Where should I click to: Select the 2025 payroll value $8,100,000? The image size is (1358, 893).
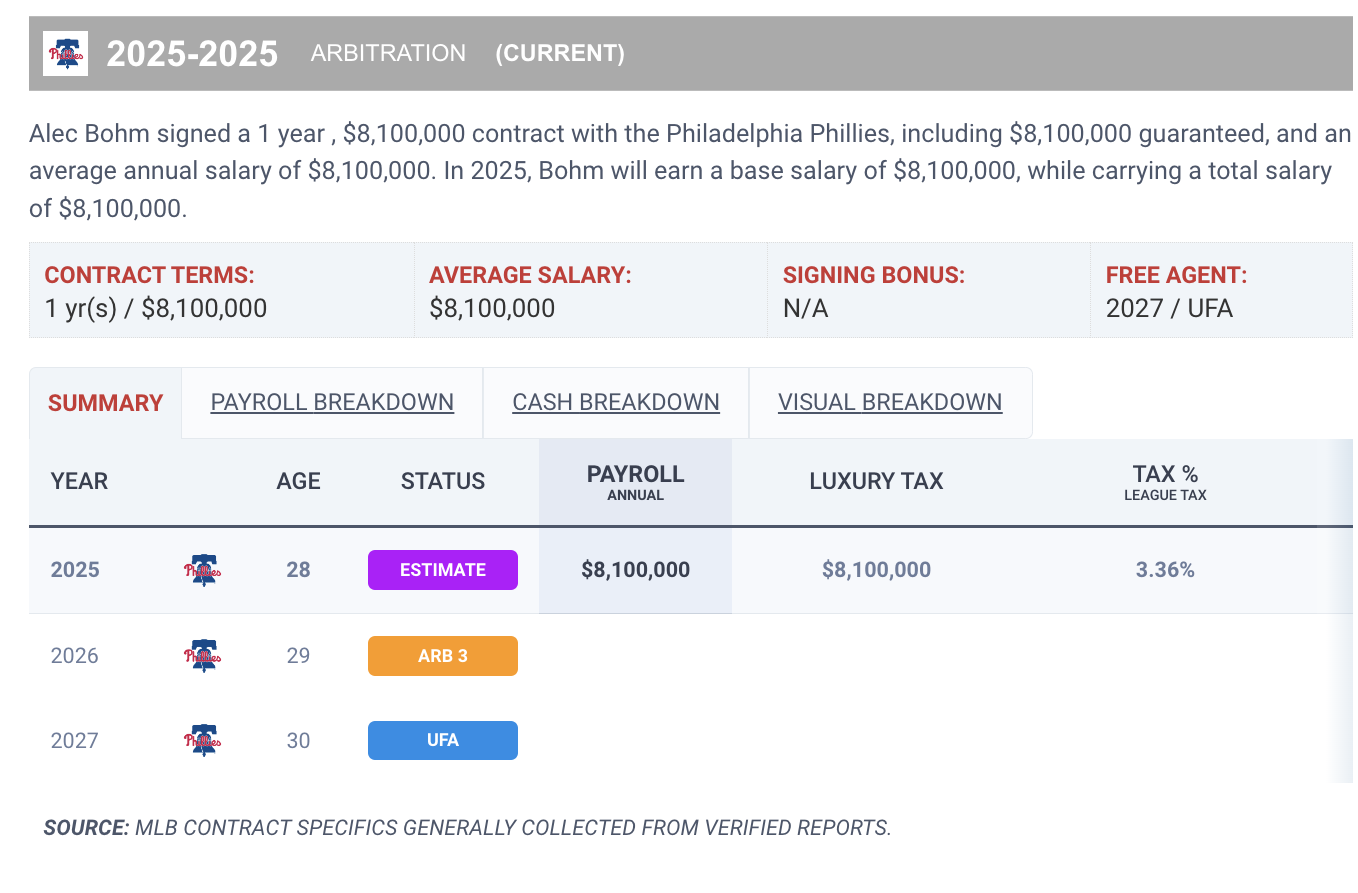[x=635, y=570]
